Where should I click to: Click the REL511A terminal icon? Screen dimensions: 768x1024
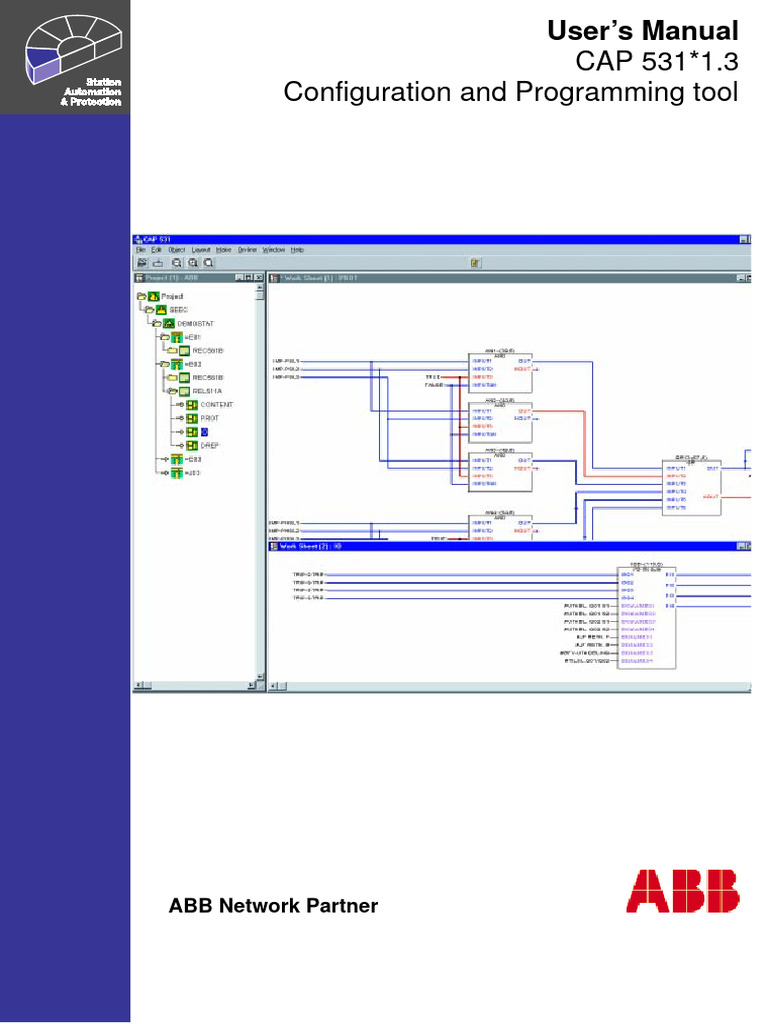pyautogui.click(x=184, y=391)
